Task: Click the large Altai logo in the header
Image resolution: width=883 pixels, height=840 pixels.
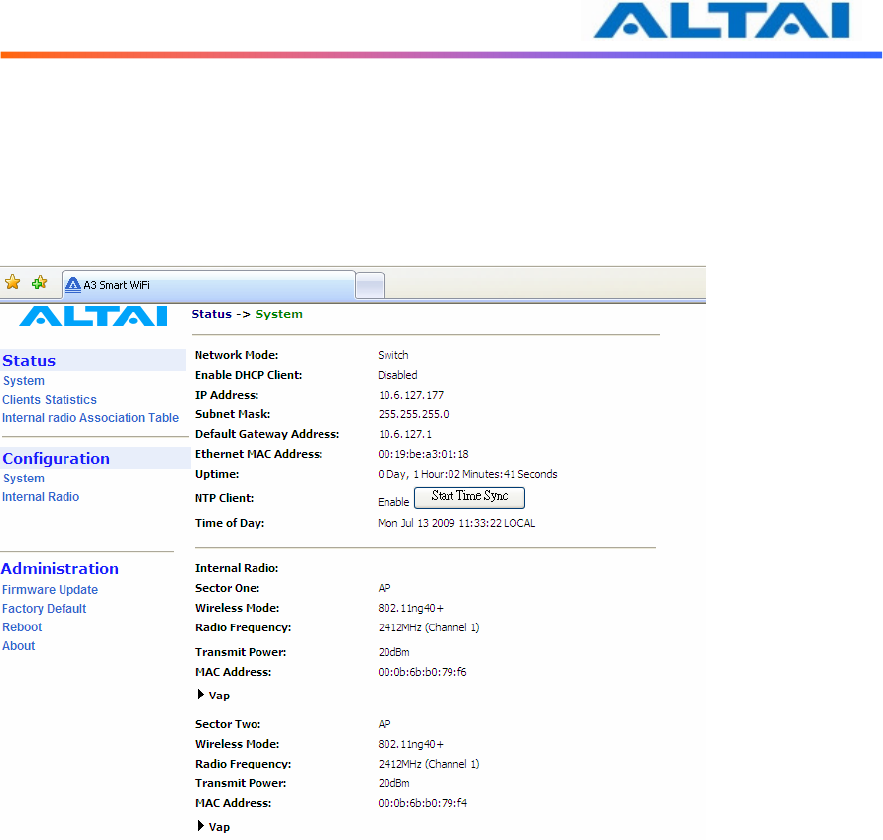Action: click(x=721, y=20)
